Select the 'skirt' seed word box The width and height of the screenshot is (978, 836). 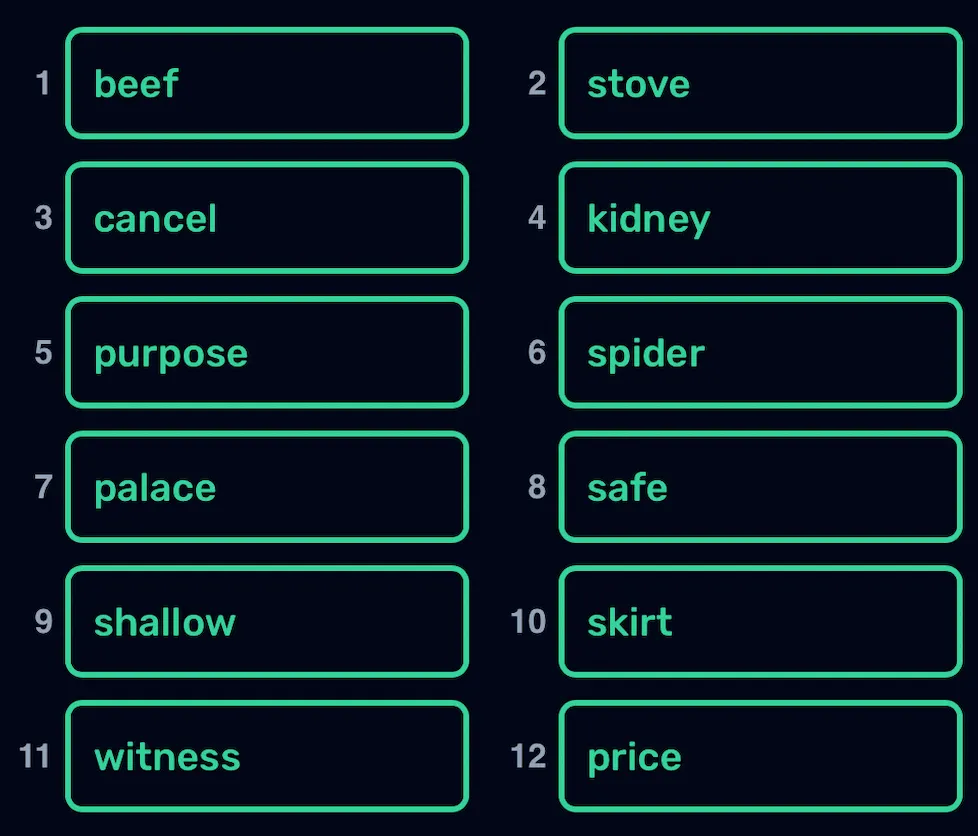[x=760, y=622]
